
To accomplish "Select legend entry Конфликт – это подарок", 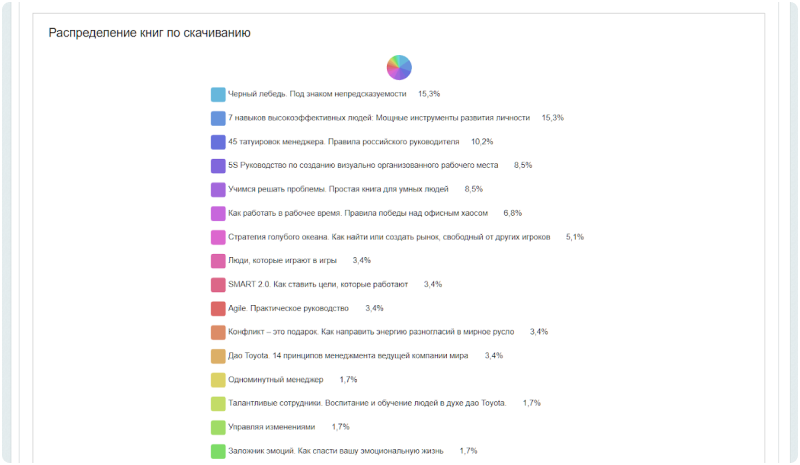I will pos(371,332).
